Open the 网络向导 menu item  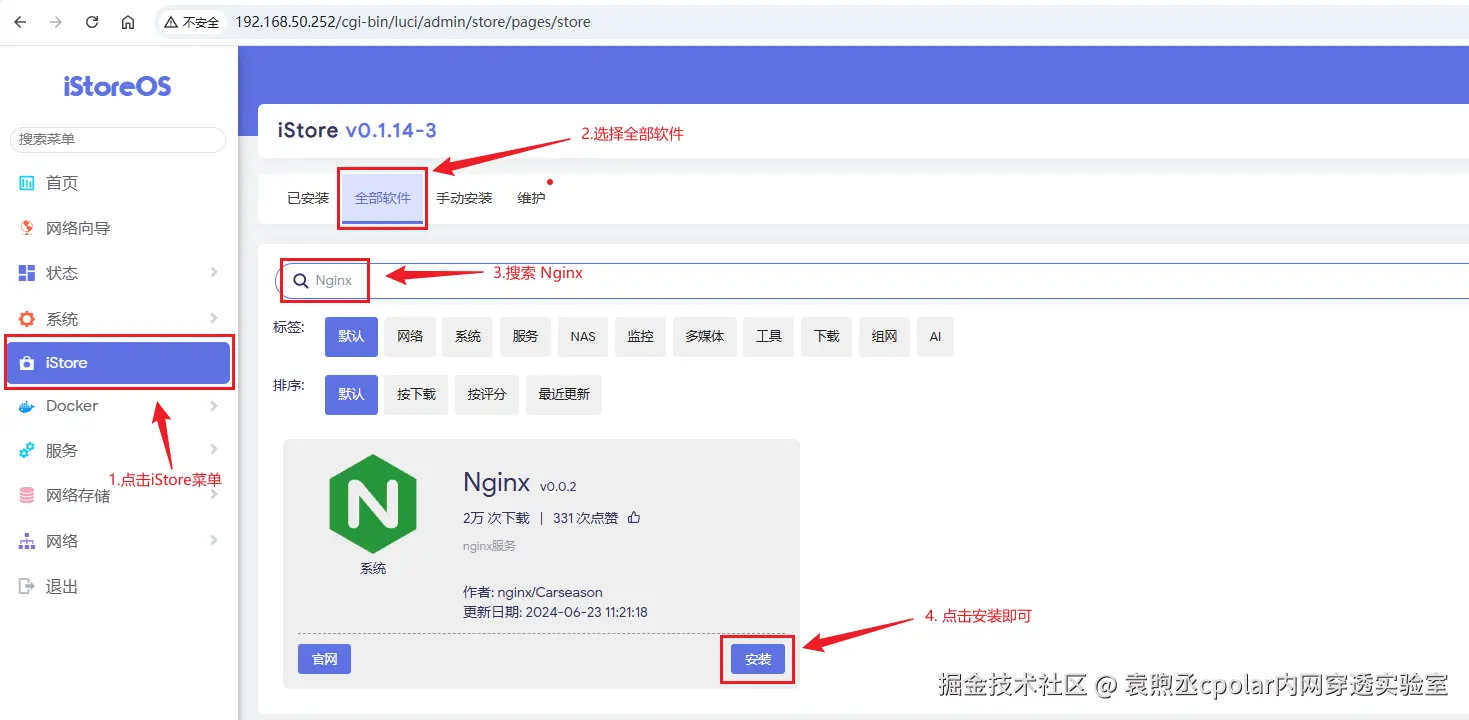click(118, 228)
